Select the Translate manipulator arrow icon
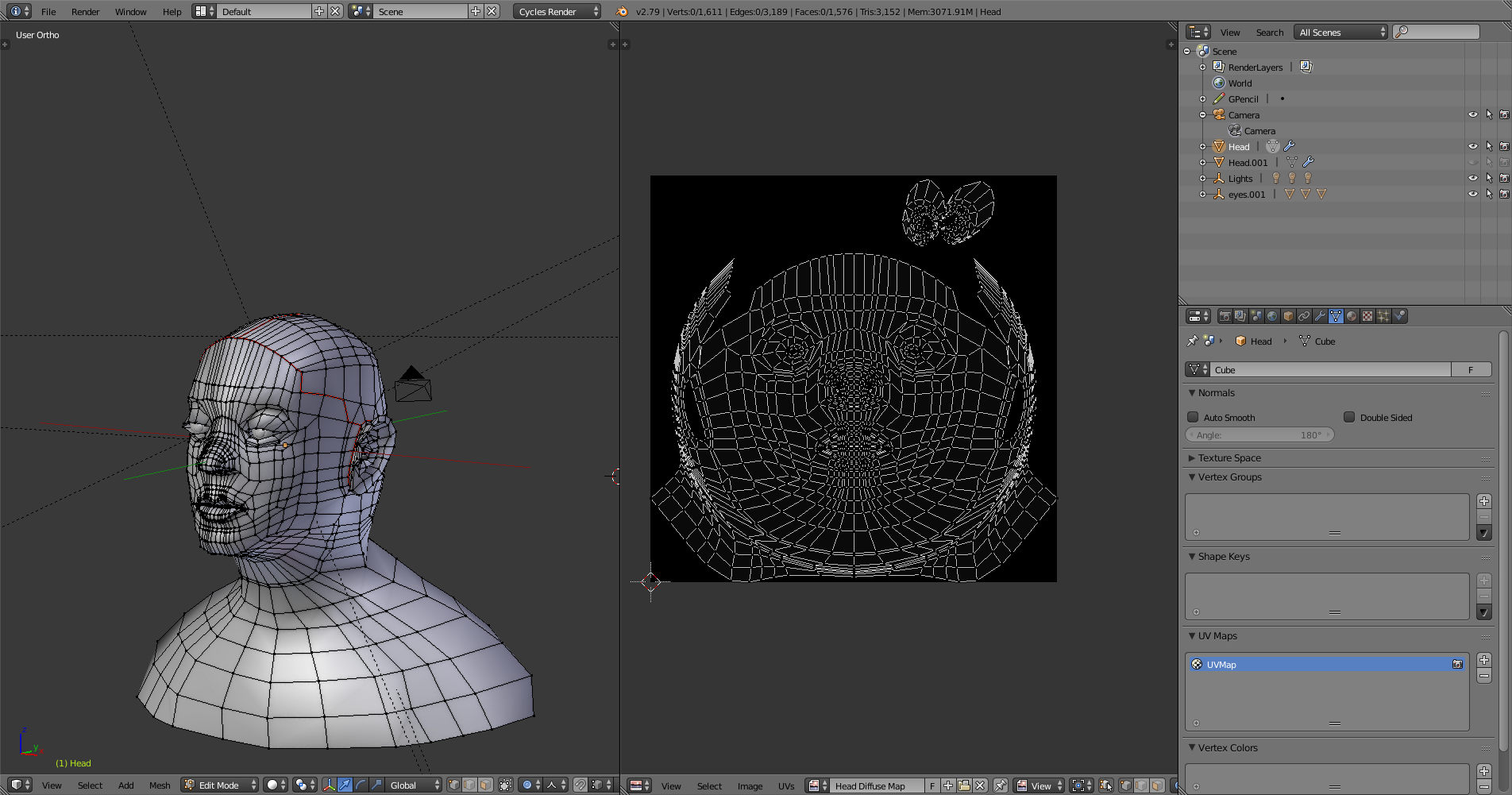 pyautogui.click(x=345, y=785)
